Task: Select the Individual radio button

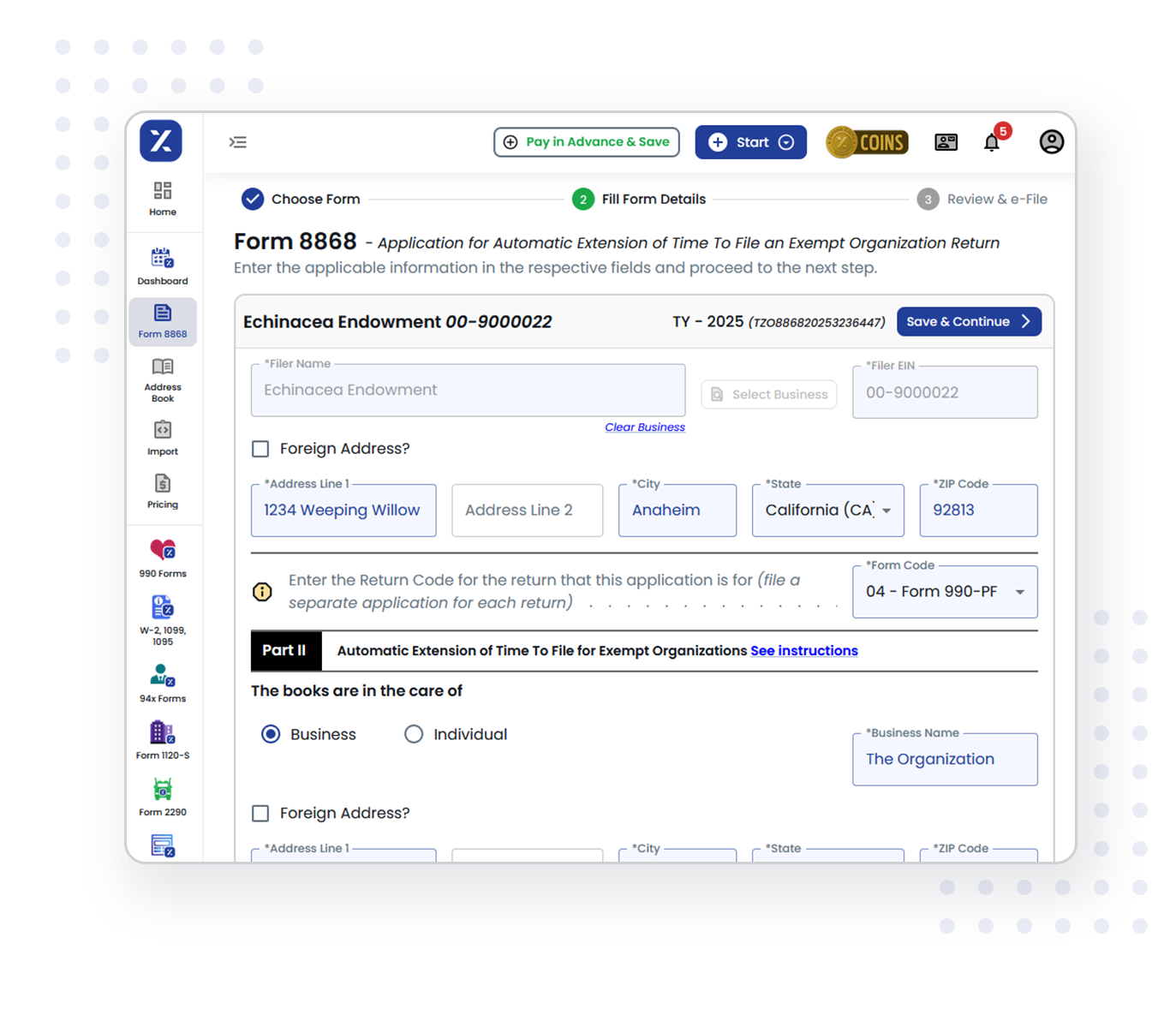Action: pyautogui.click(x=414, y=734)
